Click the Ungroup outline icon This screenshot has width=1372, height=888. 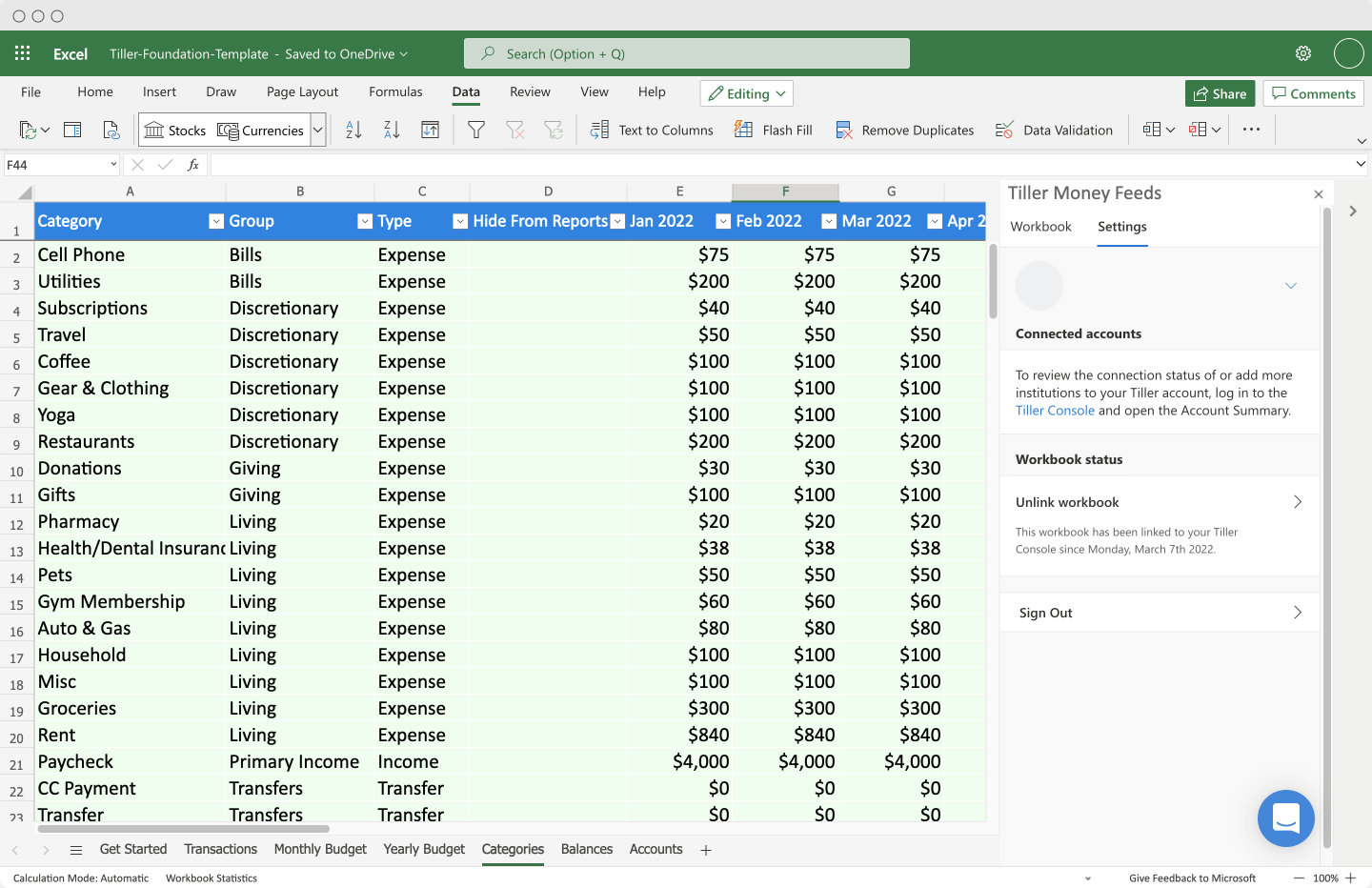1198,130
